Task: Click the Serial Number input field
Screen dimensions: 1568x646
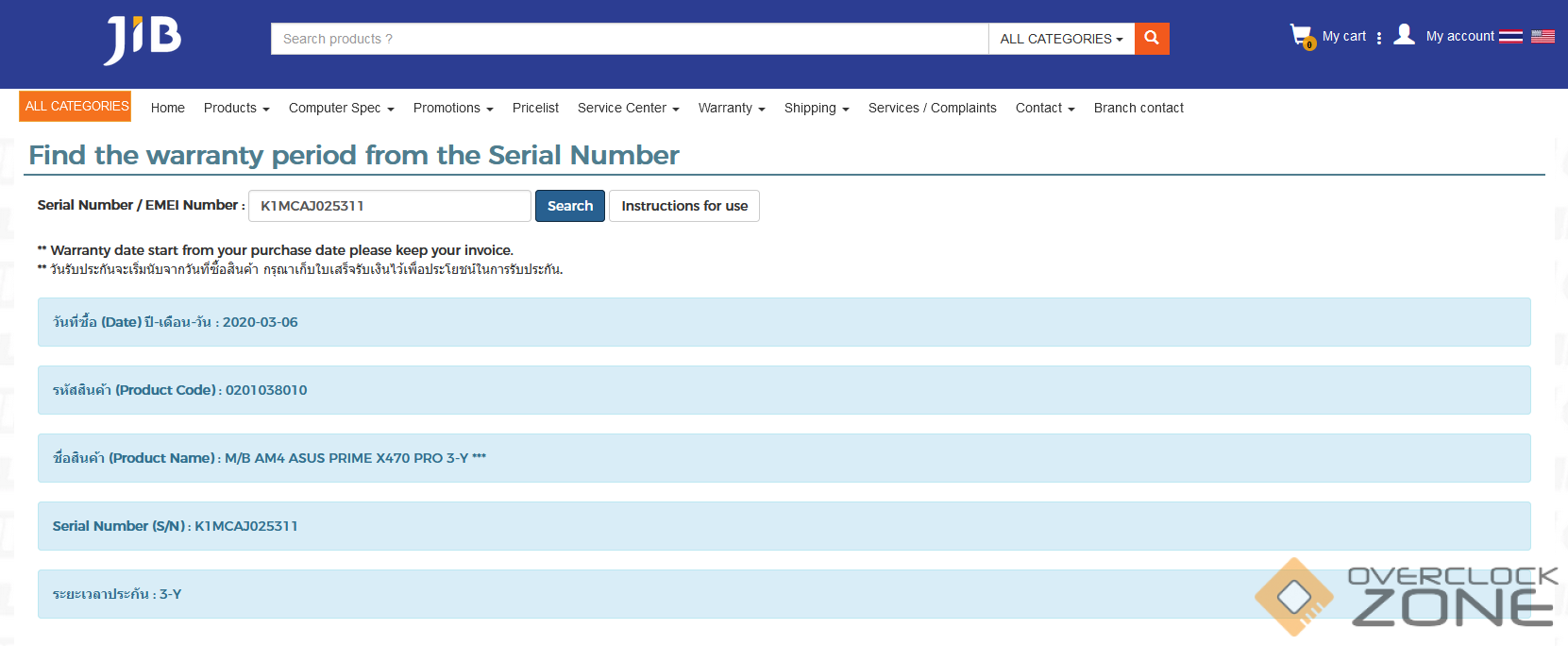Action: [x=390, y=206]
